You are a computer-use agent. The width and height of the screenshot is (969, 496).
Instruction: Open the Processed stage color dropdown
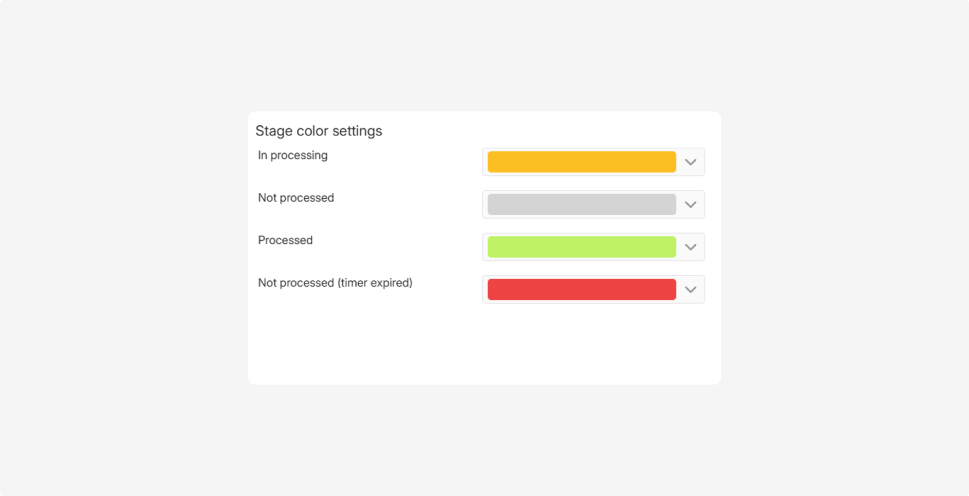593,247
